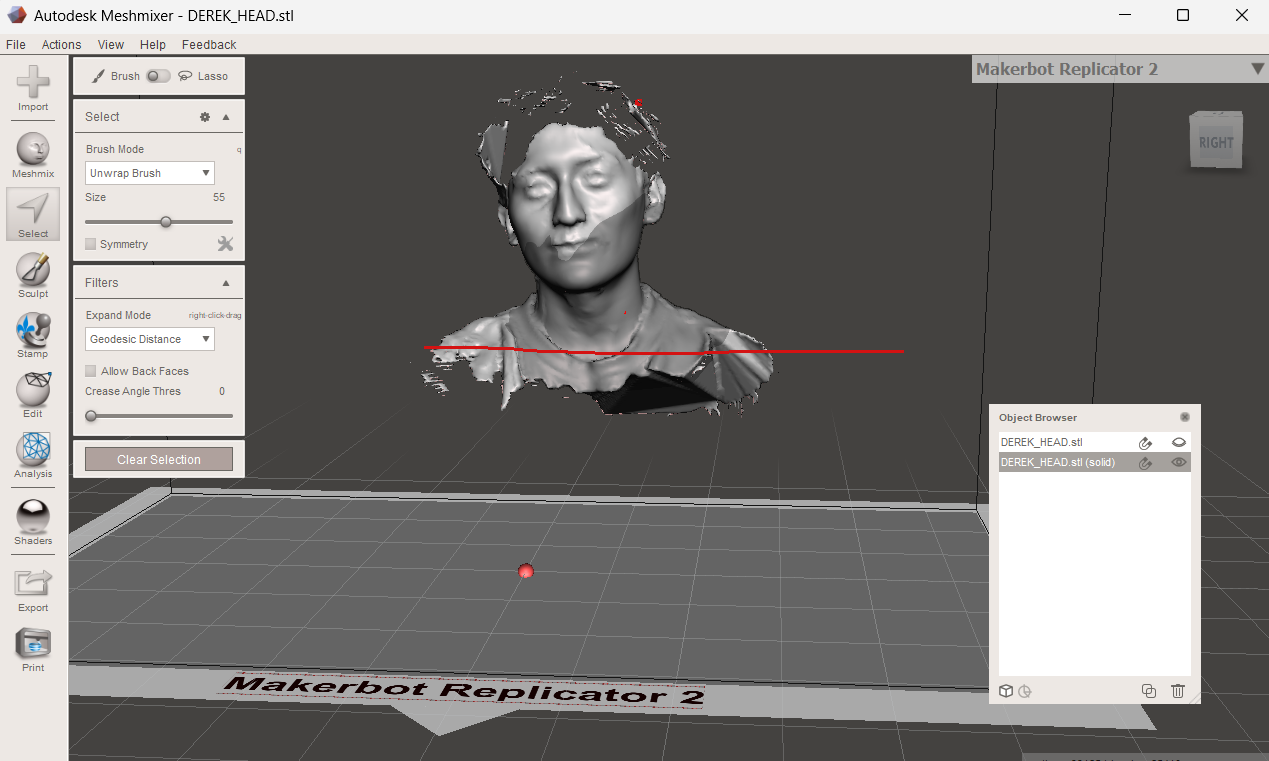
Task: Open Select settings gear
Action: point(205,117)
